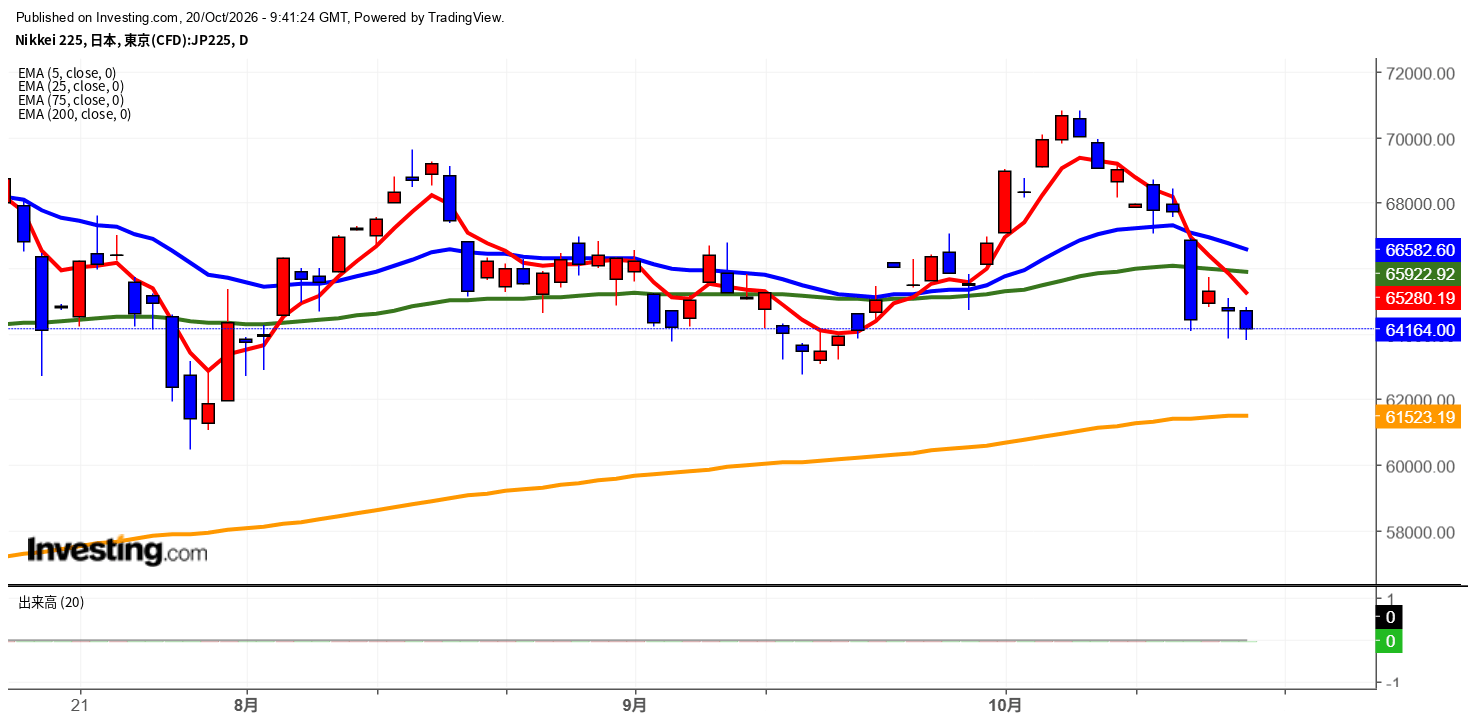
Task: Click the 58000.00 price axis label
Action: point(1419,532)
